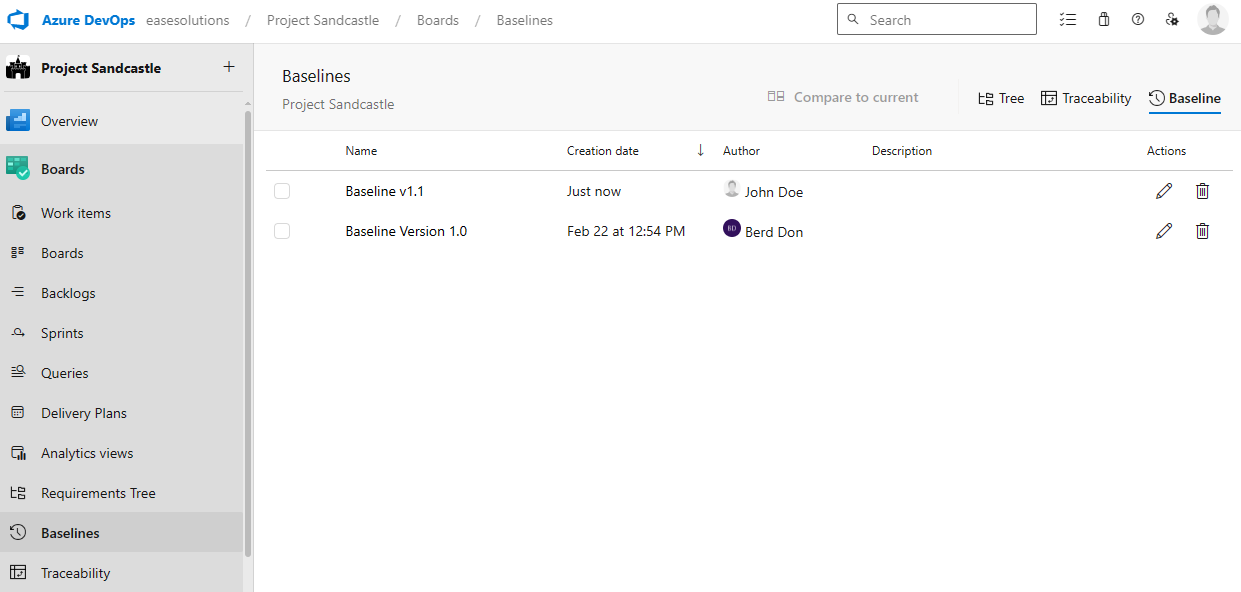Sort by Author column header
Viewport: 1241px width, 592px height.
(741, 151)
